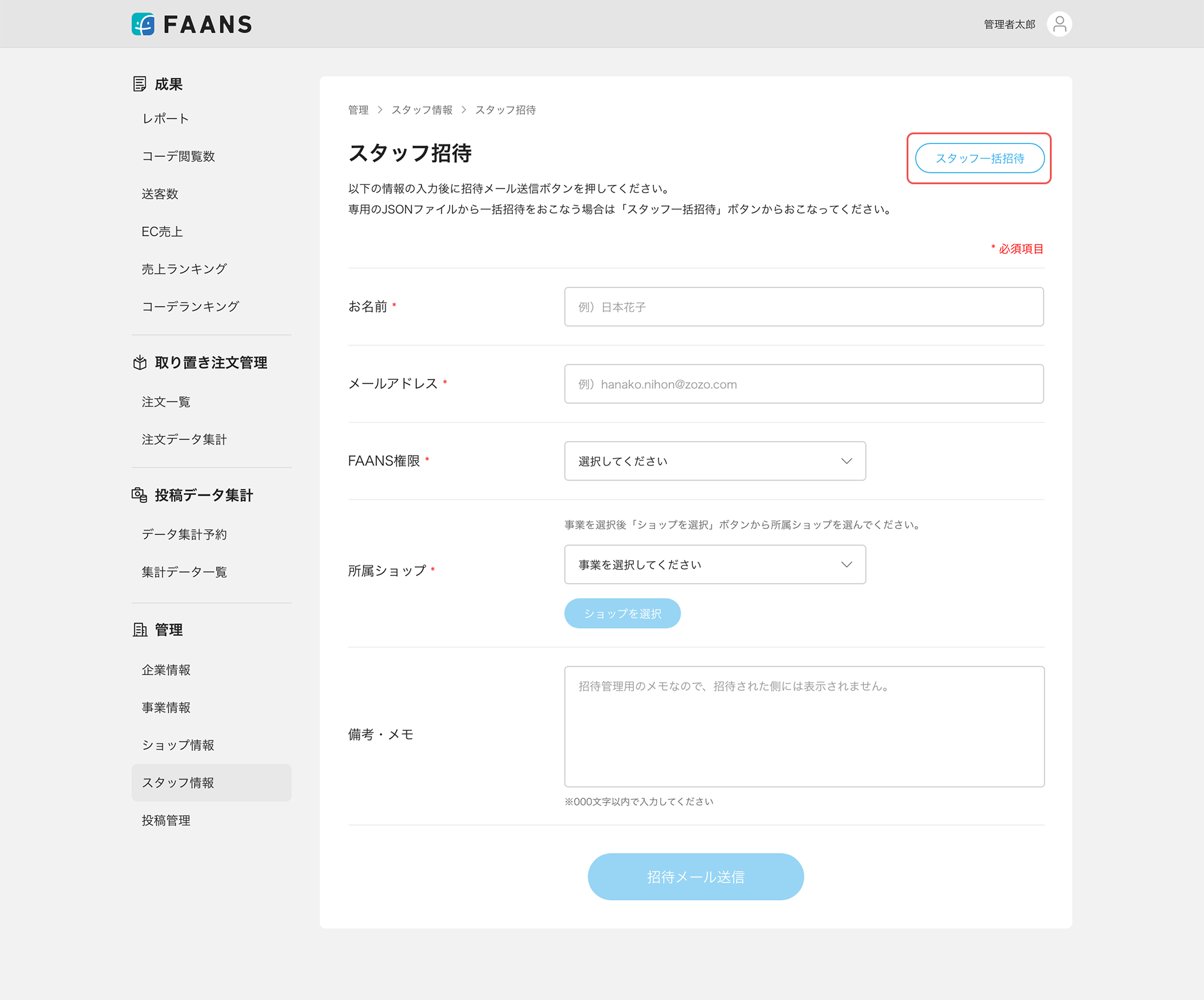The width and height of the screenshot is (1204, 1000).
Task: Open the 事業を選択してください dropdown
Action: (x=714, y=565)
